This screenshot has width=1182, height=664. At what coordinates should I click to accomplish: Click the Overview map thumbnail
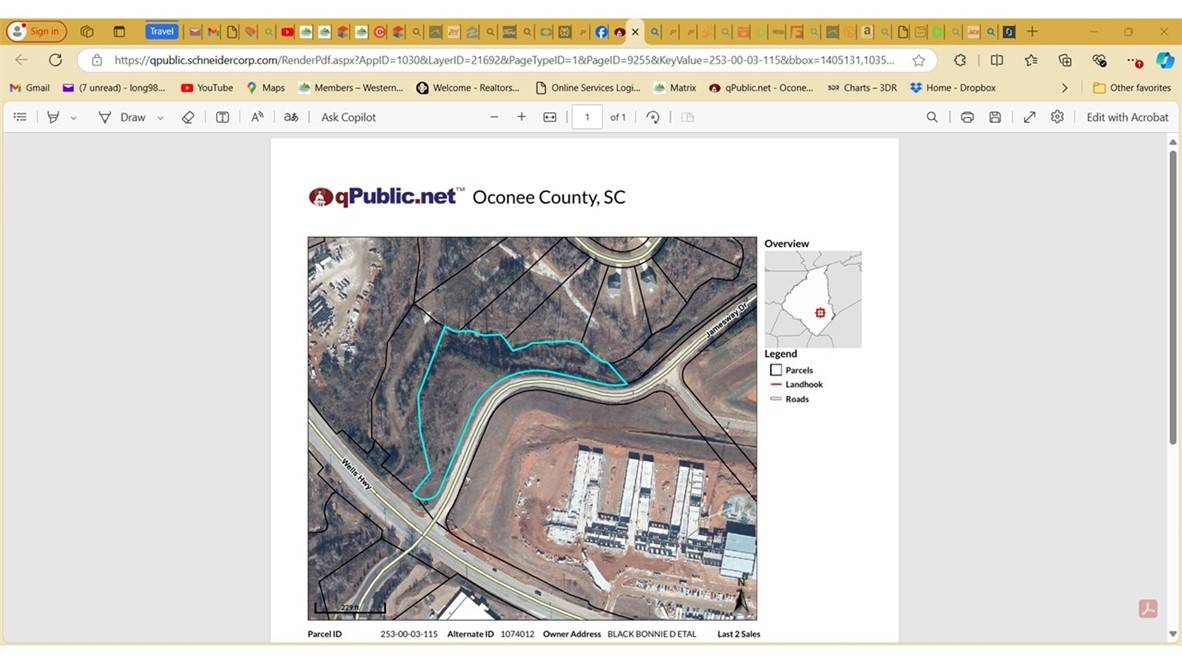tap(813, 299)
